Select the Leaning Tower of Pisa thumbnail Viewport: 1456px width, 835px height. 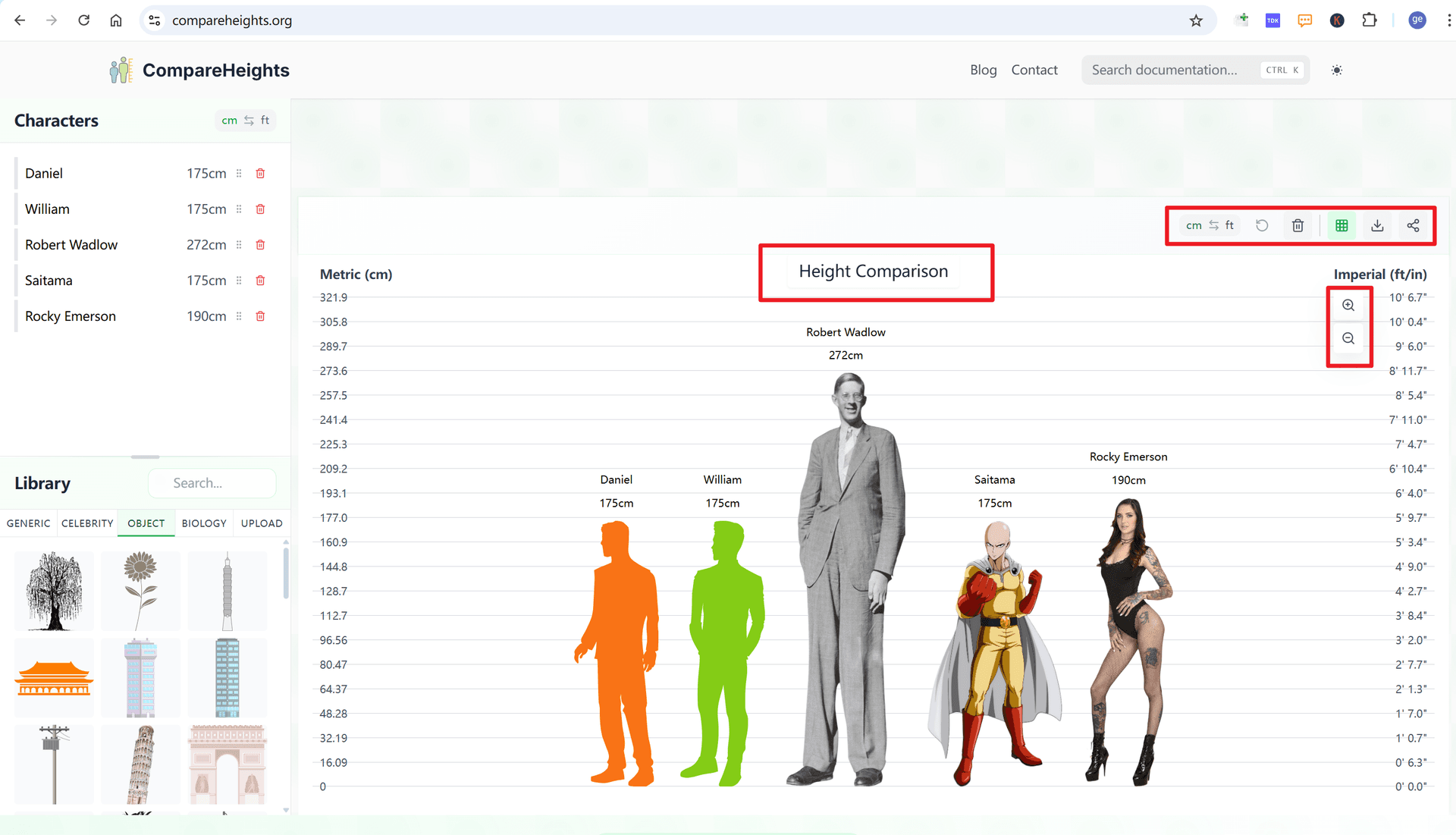140,764
